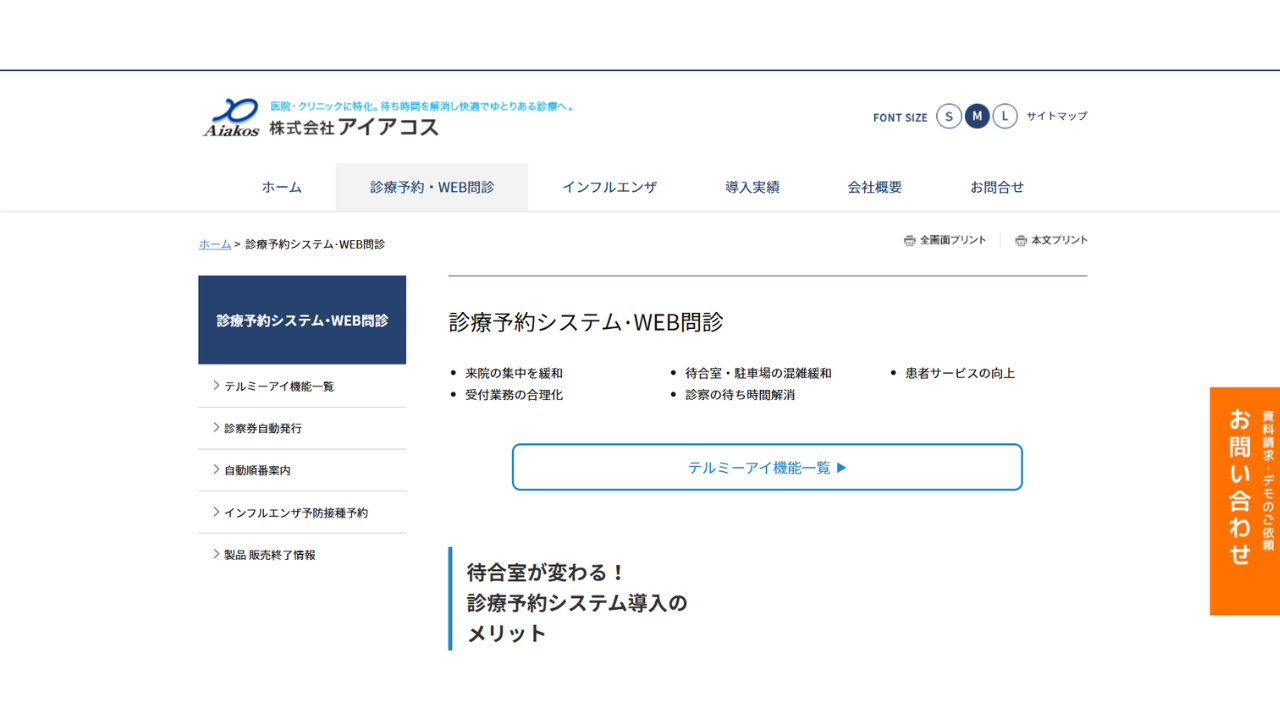1280x720 pixels.
Task: Click the blue tagline above company name
Action: tap(423, 105)
